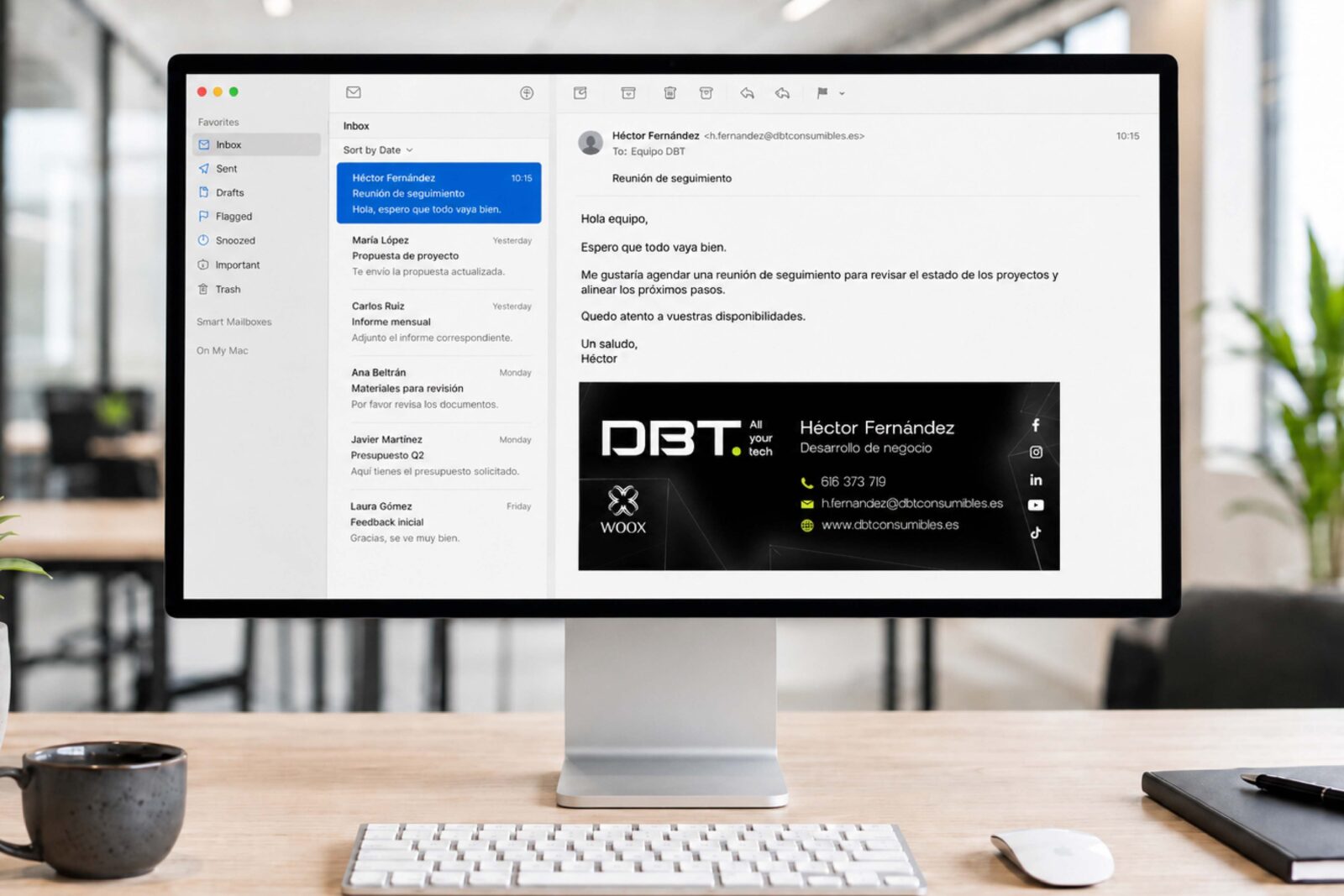Click the subject line Reunión de seguimiento in header

coord(672,179)
